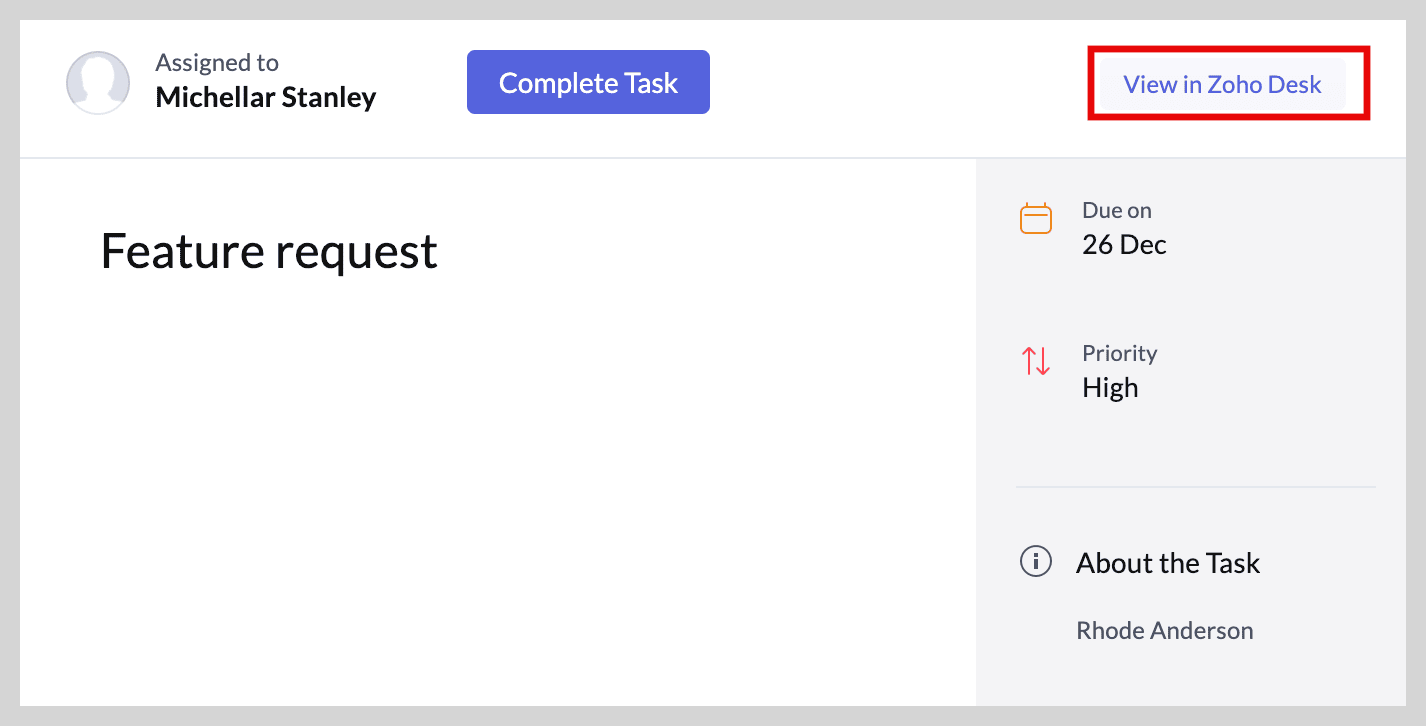Screen dimensions: 1426x726
Task: Click the divider line above About the Task
Action: pyautogui.click(x=1195, y=487)
